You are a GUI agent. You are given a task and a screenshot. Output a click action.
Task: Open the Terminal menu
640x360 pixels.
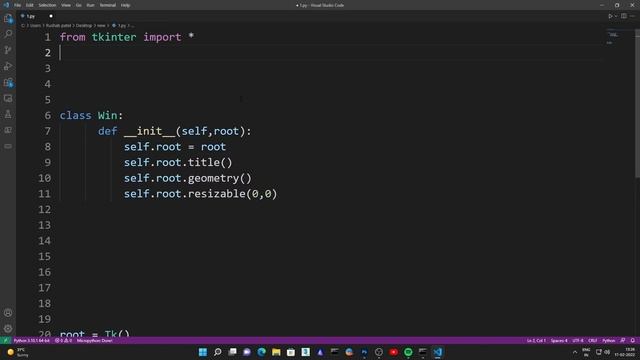point(107,5)
